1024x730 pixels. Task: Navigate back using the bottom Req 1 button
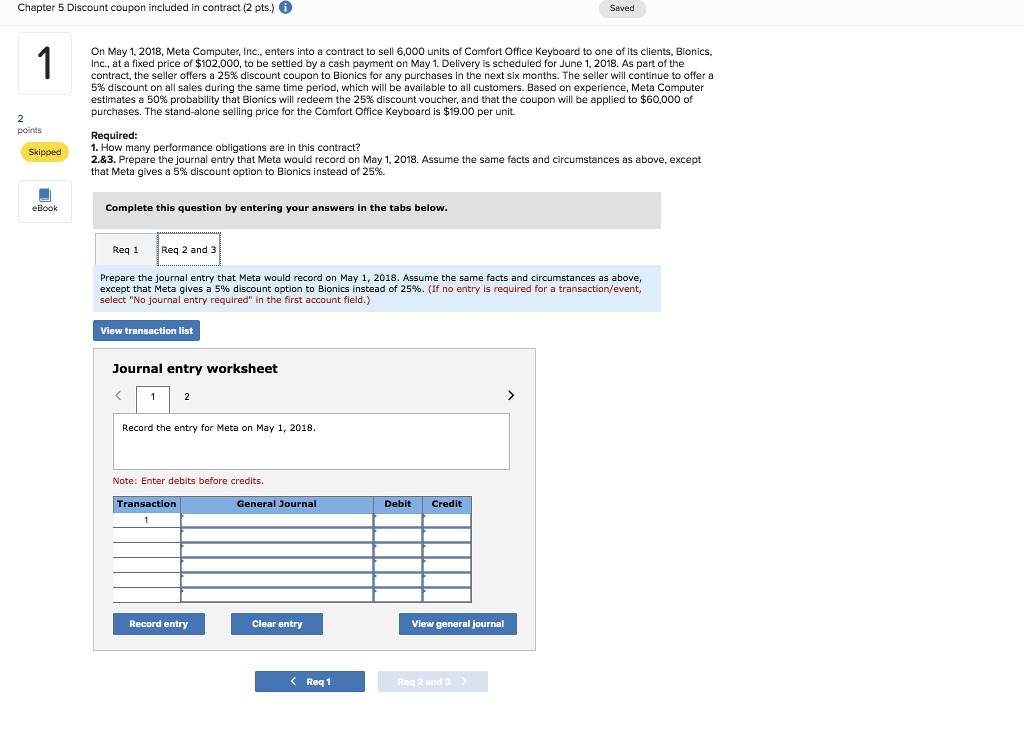[x=310, y=682]
